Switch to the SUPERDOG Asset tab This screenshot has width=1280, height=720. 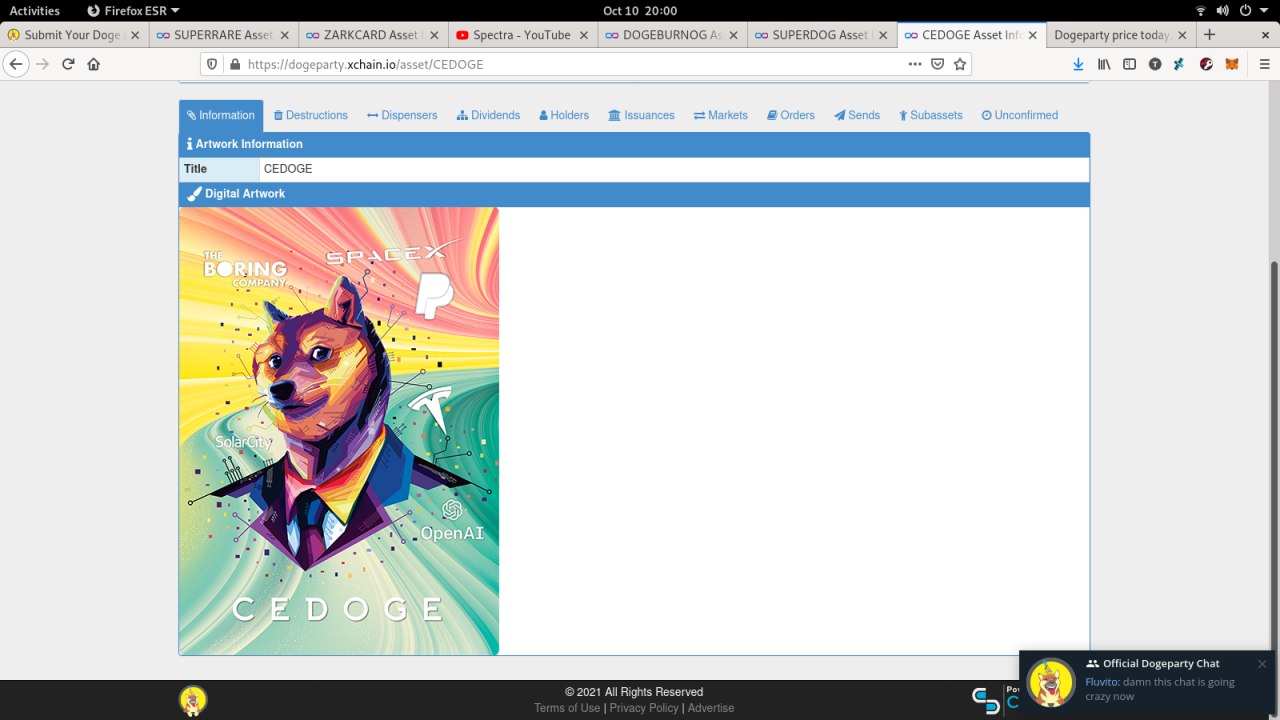[x=823, y=35]
